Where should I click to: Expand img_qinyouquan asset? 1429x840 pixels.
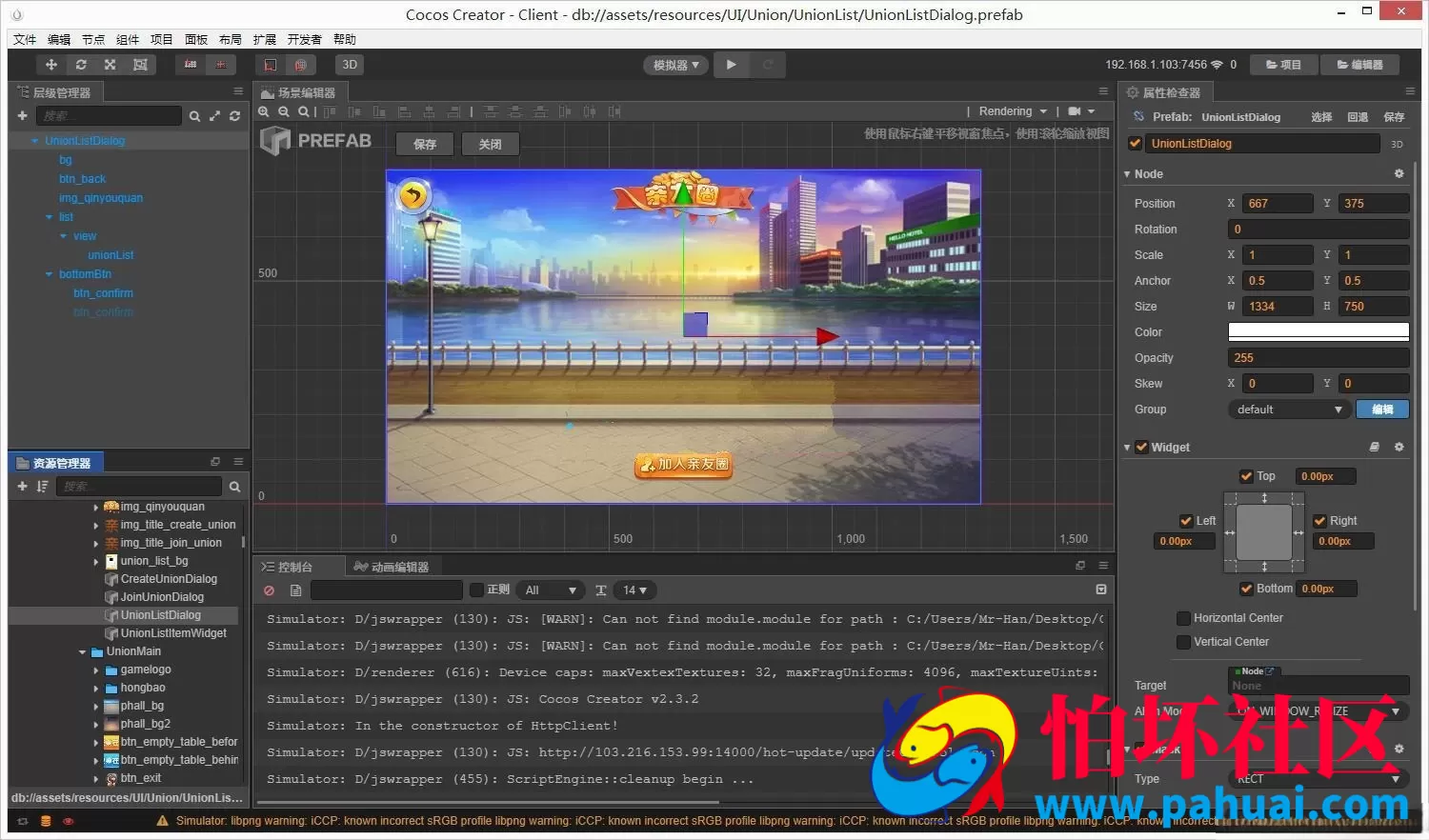click(96, 508)
